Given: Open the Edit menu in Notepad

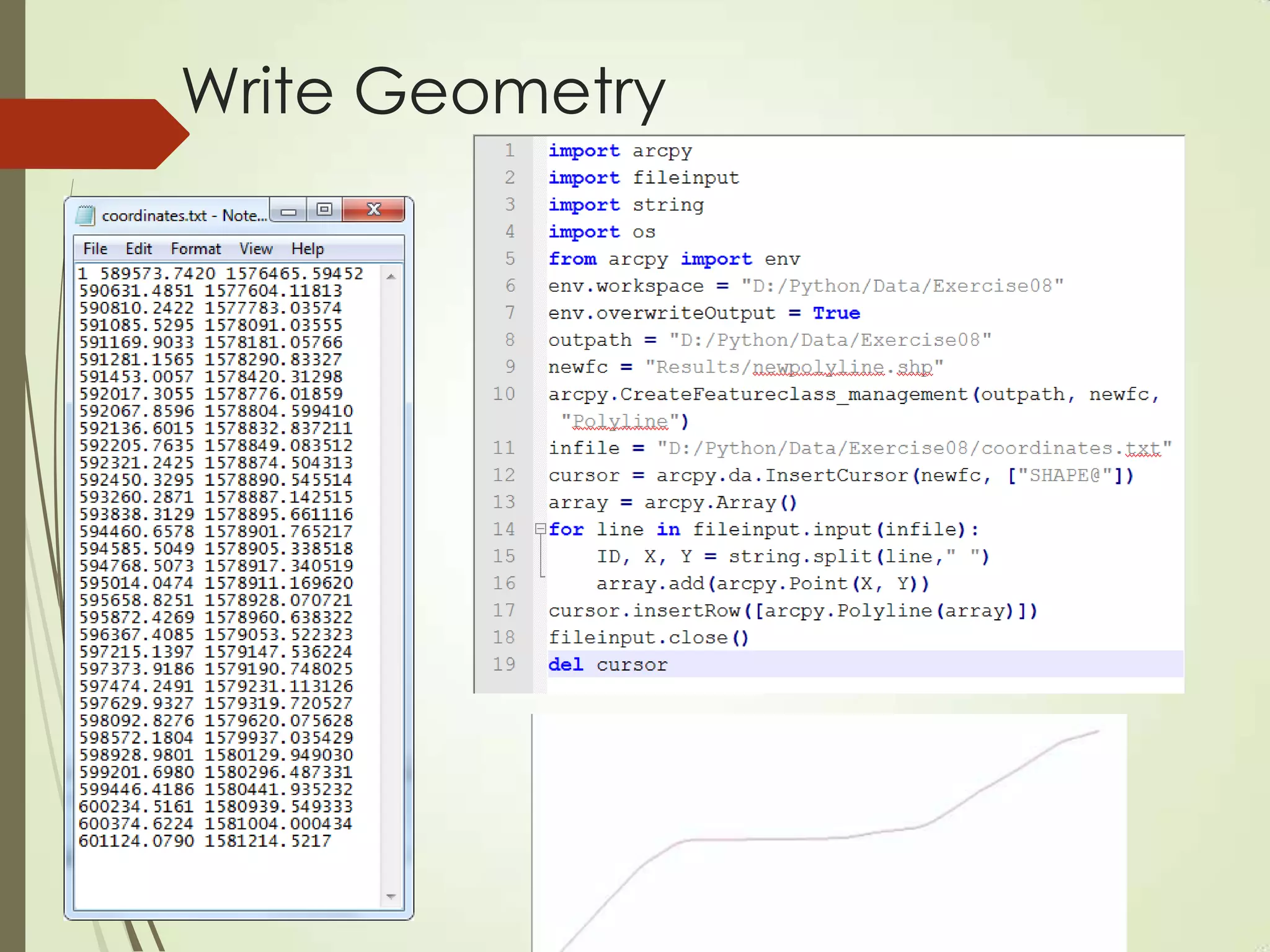Looking at the screenshot, I should click(138, 249).
